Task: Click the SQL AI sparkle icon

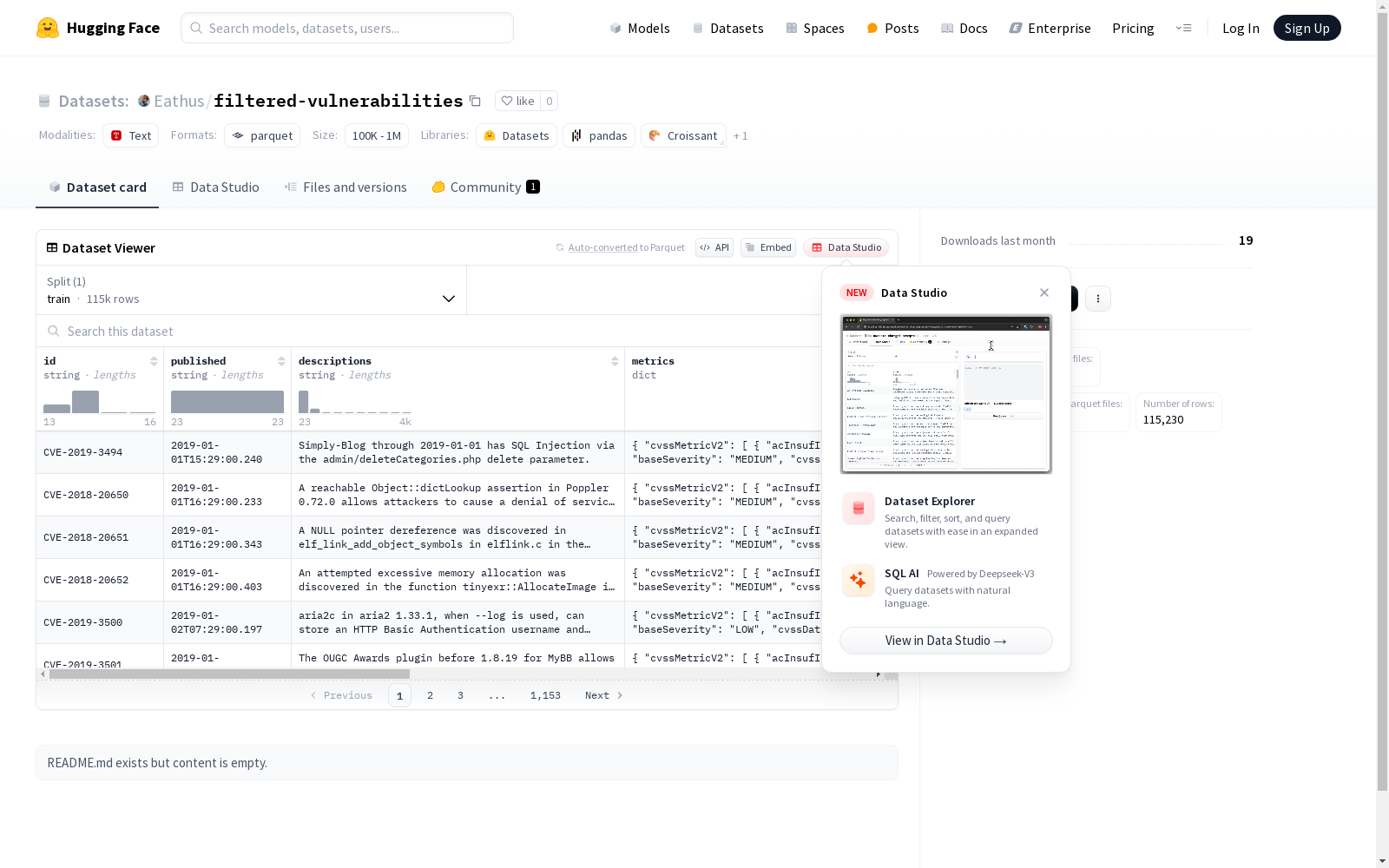Action: [x=859, y=580]
